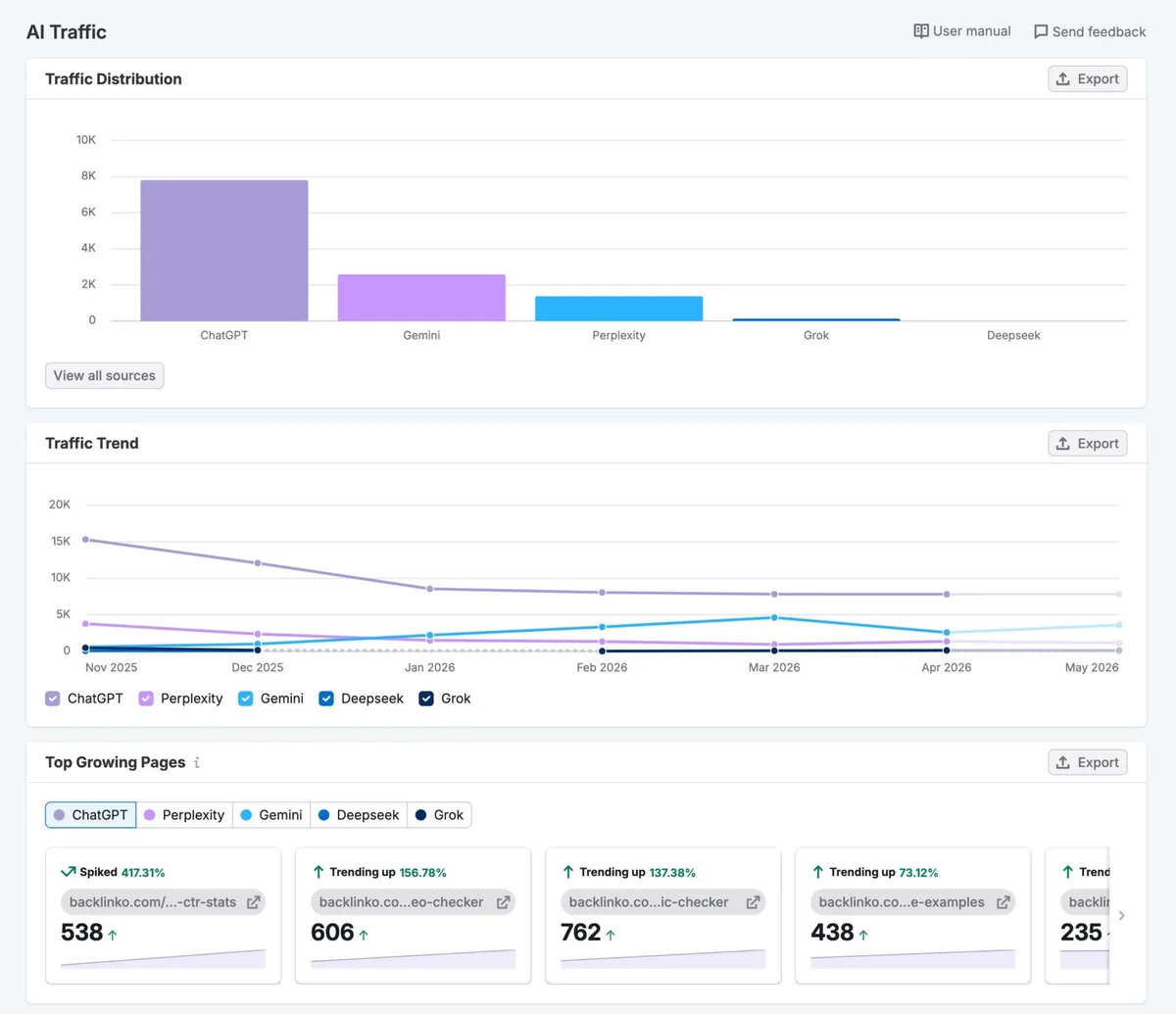This screenshot has width=1176, height=1014.
Task: Open external link icon for ic-checker page
Action: point(754,902)
